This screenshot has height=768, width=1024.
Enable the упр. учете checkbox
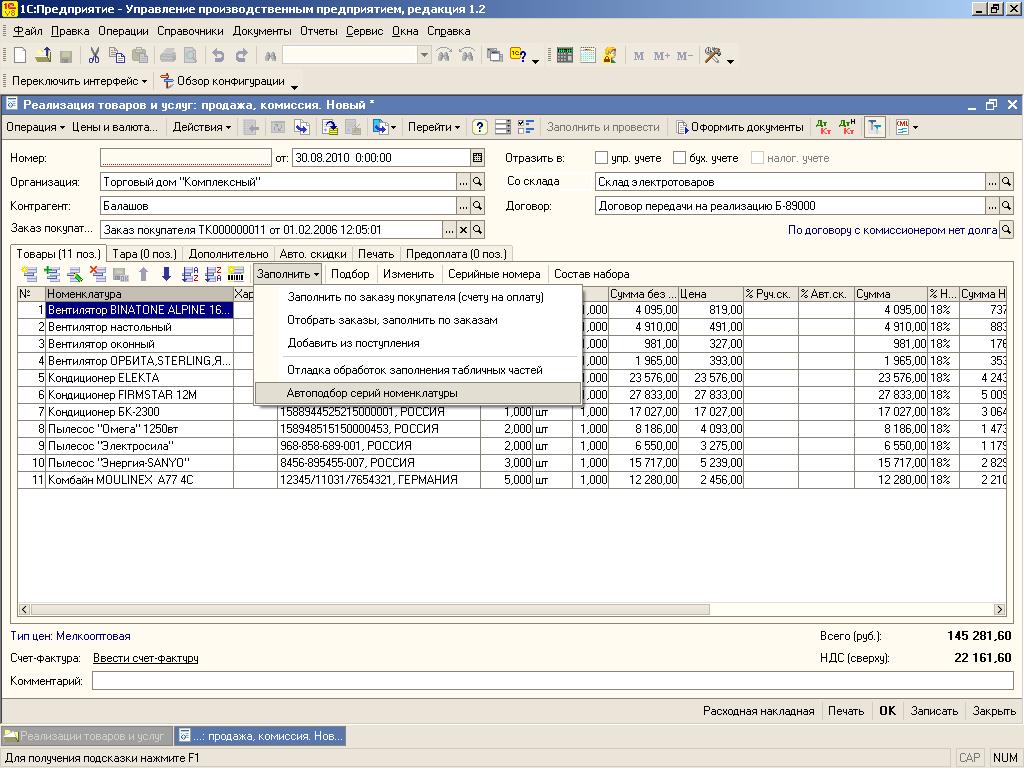point(601,158)
